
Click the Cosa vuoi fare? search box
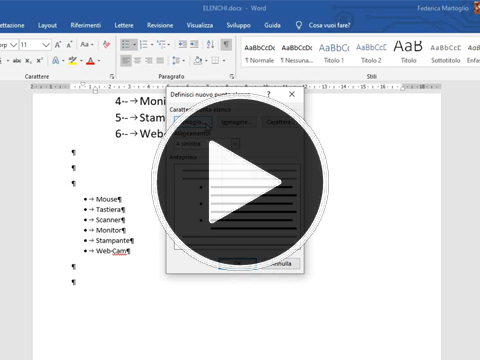[329, 25]
